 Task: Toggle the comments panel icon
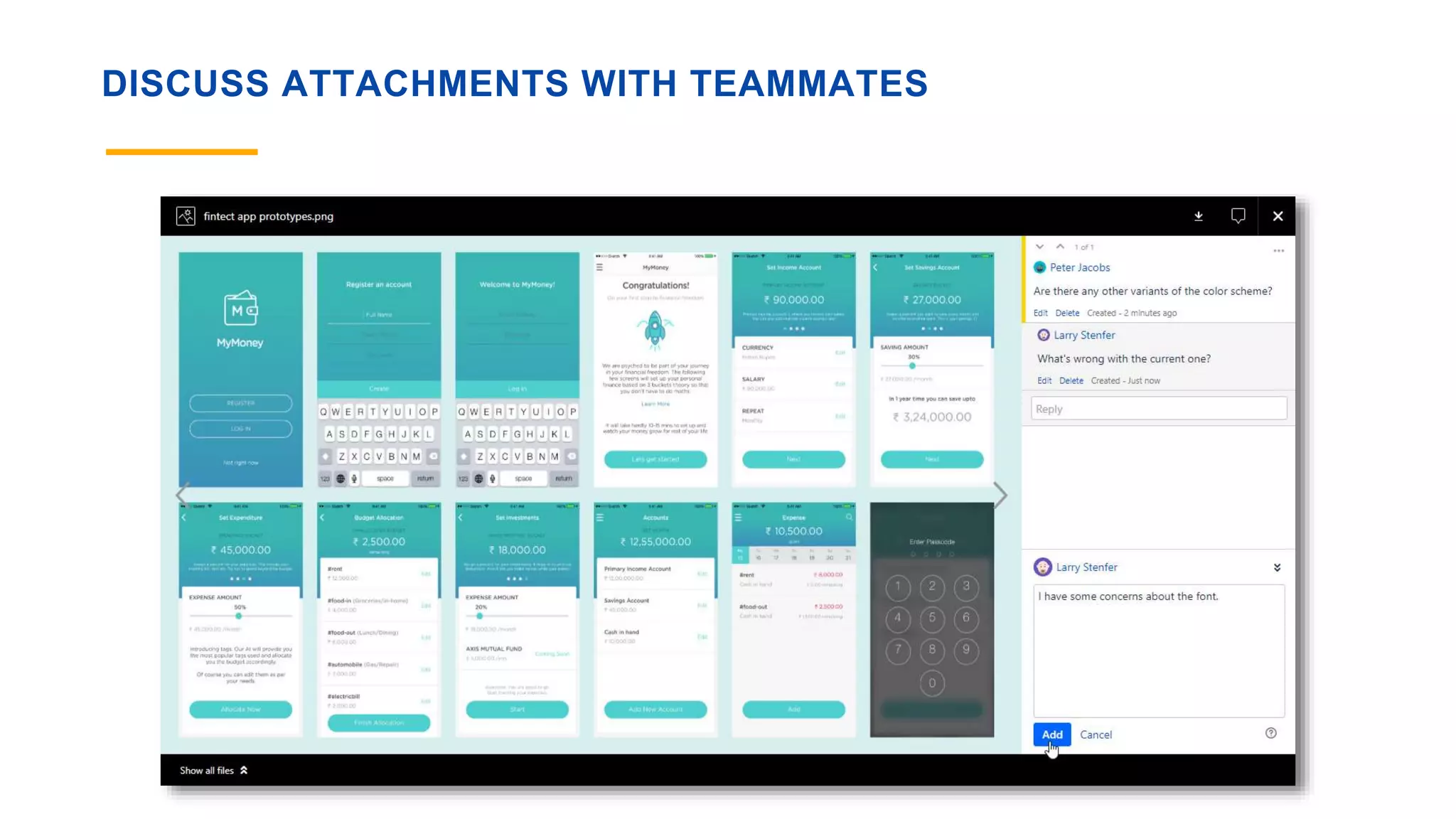[x=1238, y=216]
